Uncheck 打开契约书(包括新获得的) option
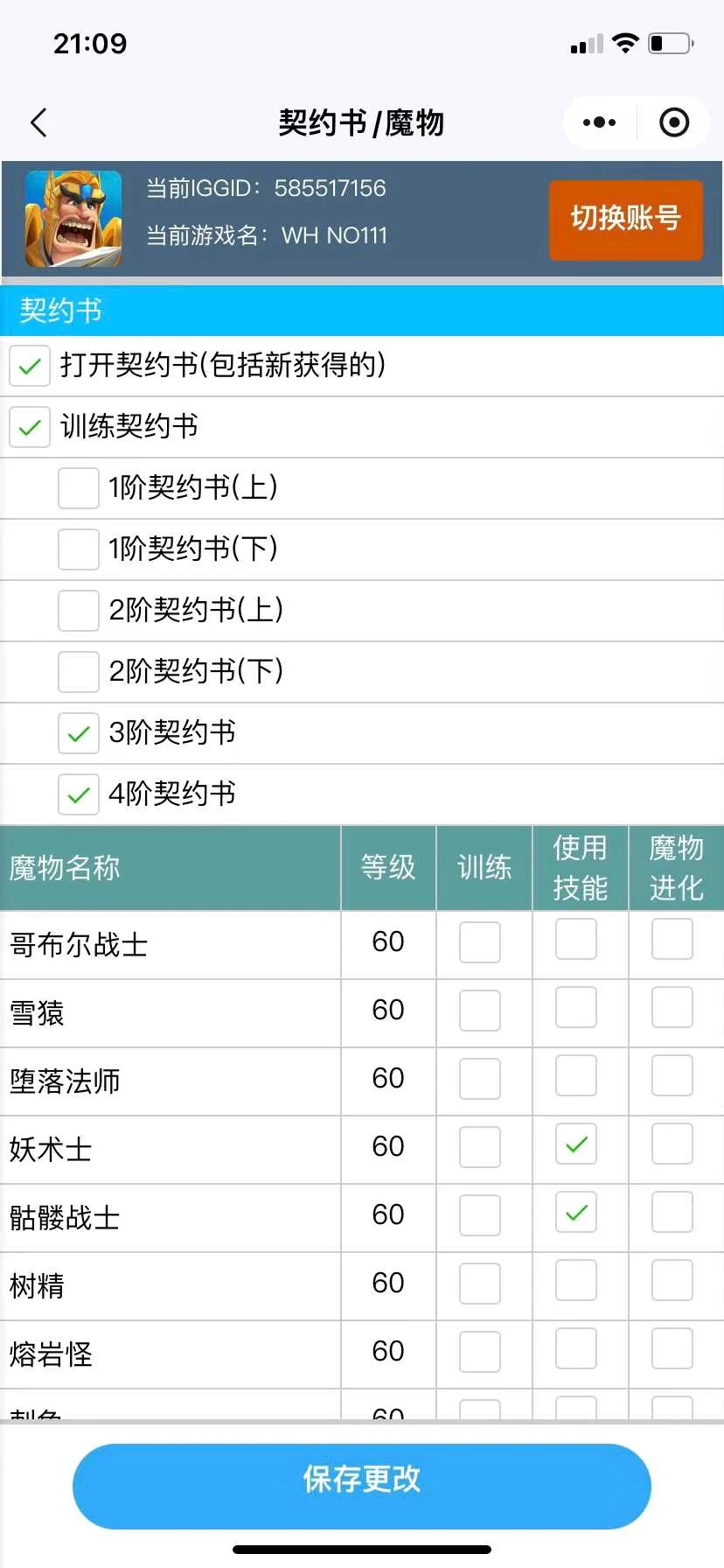 pos(30,366)
